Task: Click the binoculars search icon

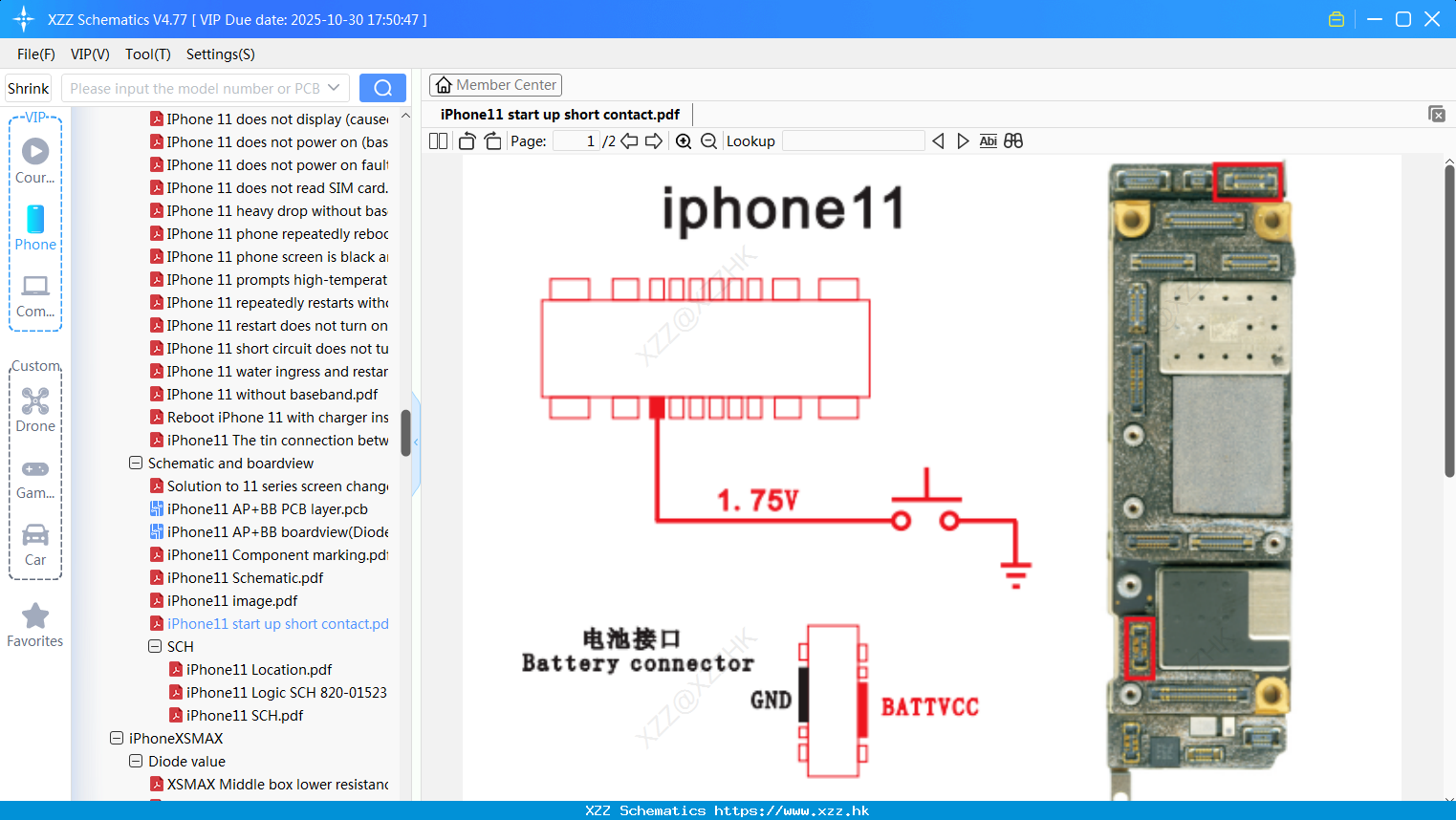Action: [x=1013, y=141]
